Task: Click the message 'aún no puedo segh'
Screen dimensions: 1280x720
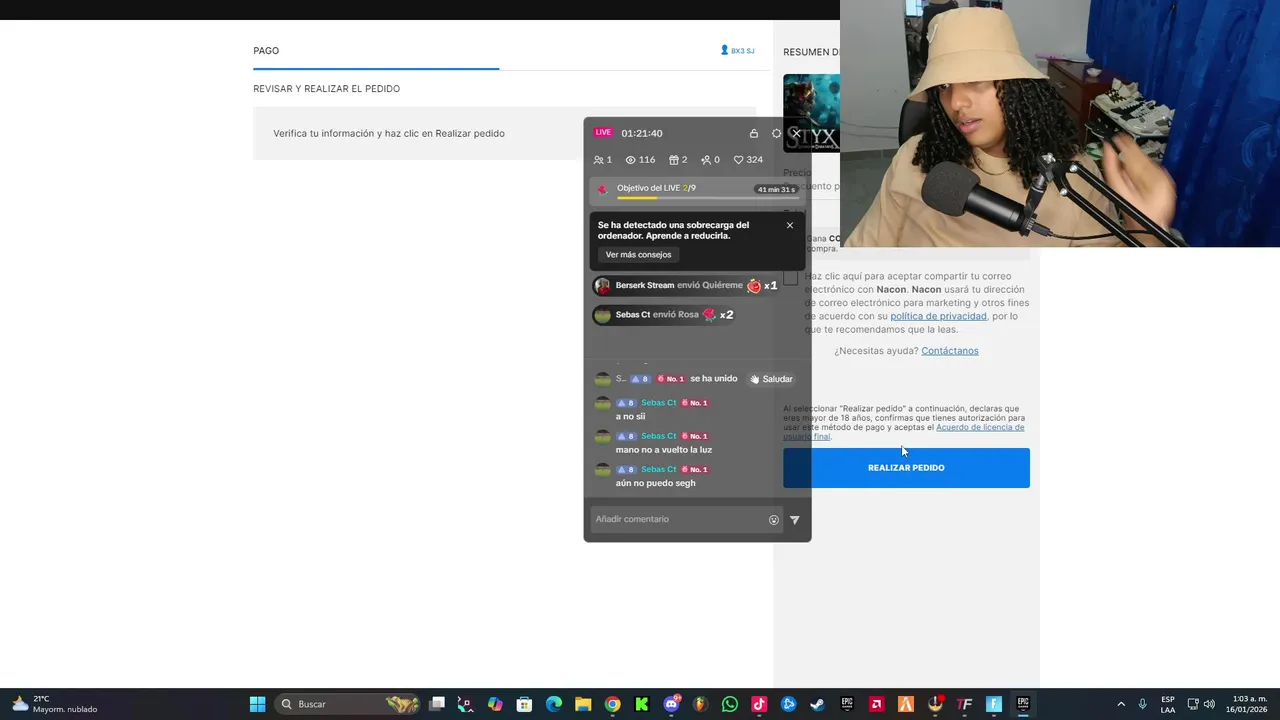Action: coord(655,483)
